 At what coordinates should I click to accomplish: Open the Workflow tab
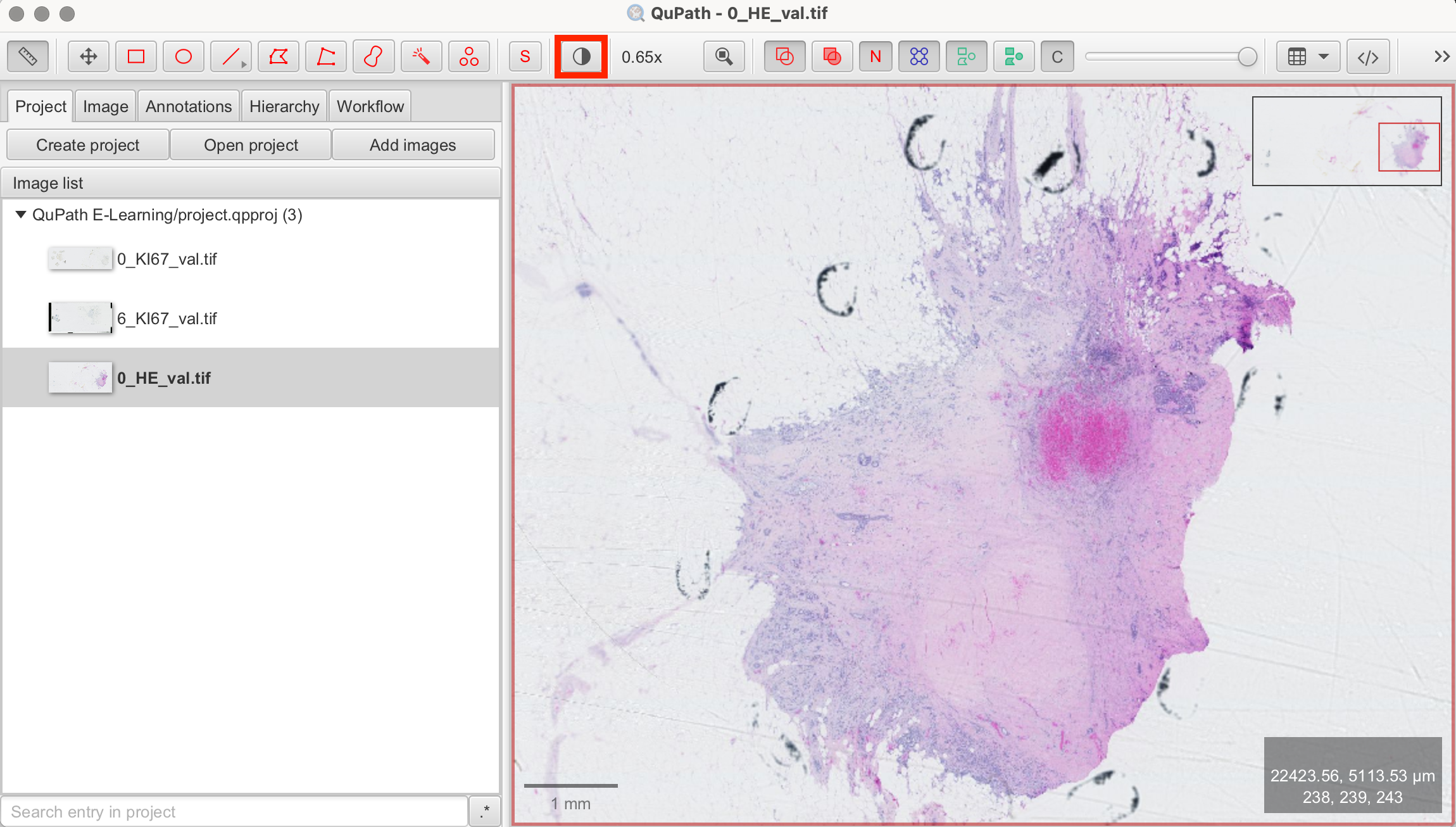(x=370, y=106)
